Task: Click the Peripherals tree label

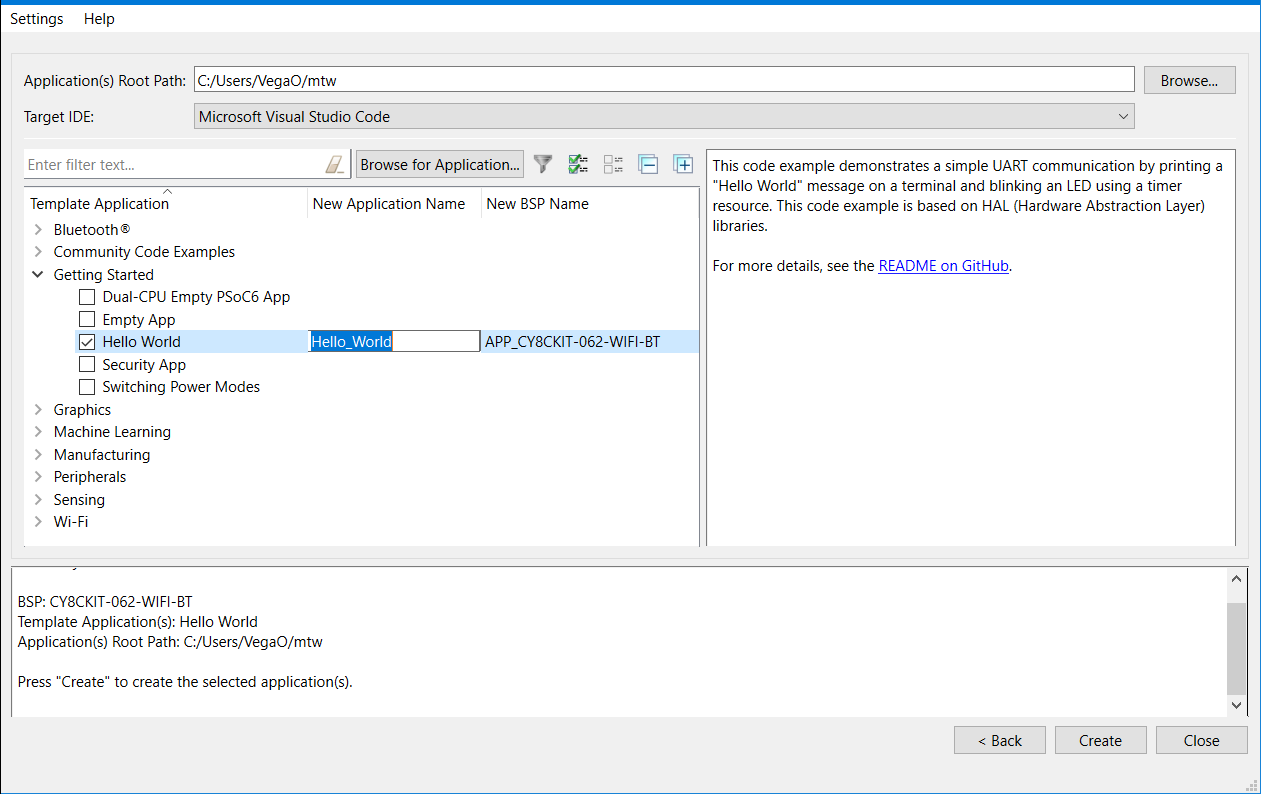Action: click(90, 477)
